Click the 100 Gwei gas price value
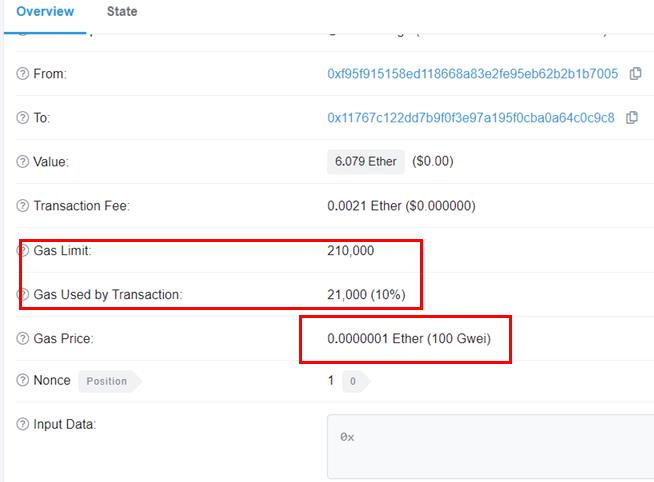This screenshot has width=654, height=482. (459, 338)
